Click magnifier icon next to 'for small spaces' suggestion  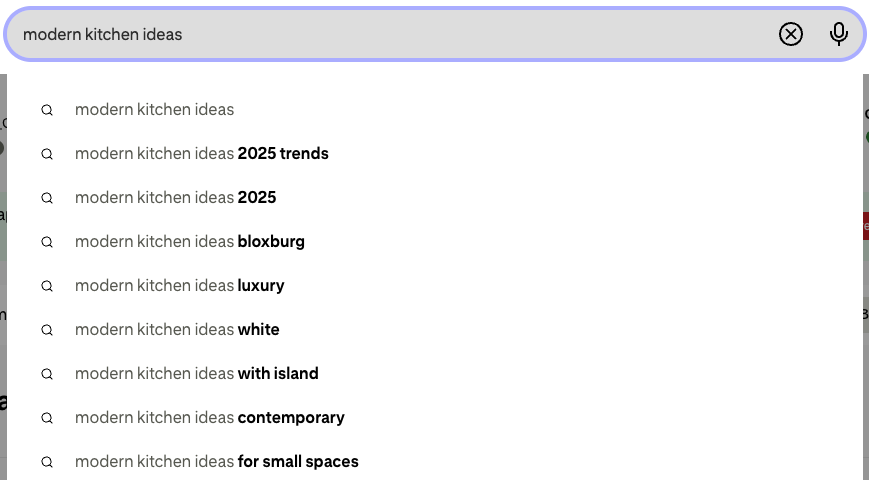[x=47, y=462]
